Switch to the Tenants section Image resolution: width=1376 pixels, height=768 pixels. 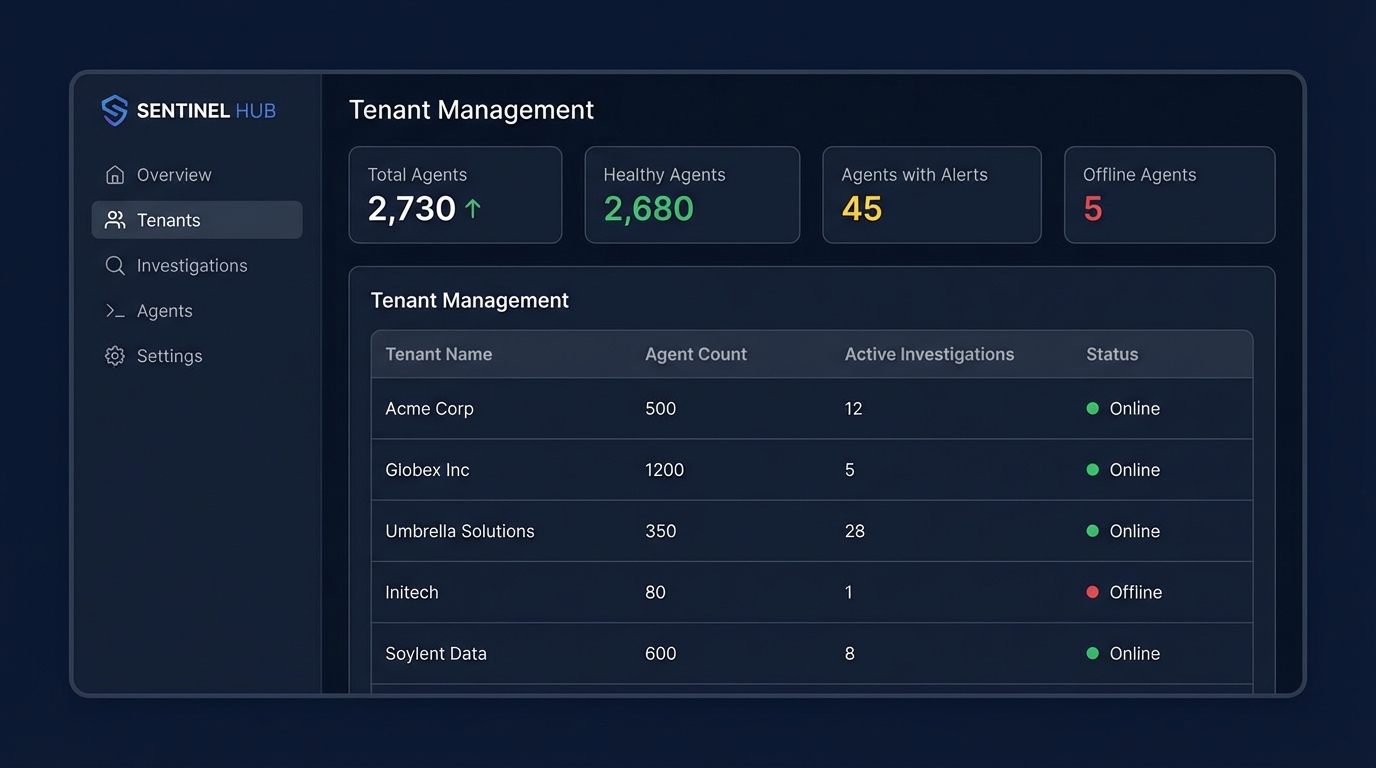167,219
